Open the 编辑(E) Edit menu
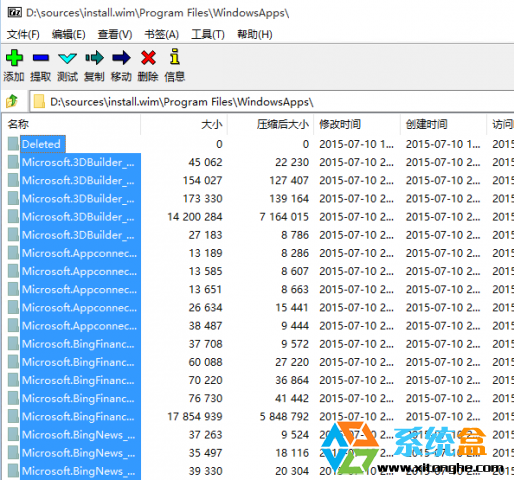The image size is (514, 480). (x=68, y=34)
